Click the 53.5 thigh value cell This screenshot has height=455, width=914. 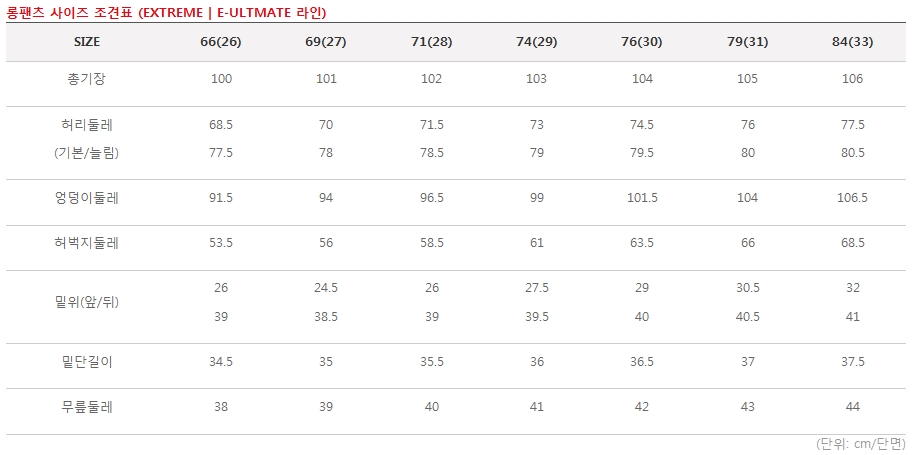(x=222, y=243)
